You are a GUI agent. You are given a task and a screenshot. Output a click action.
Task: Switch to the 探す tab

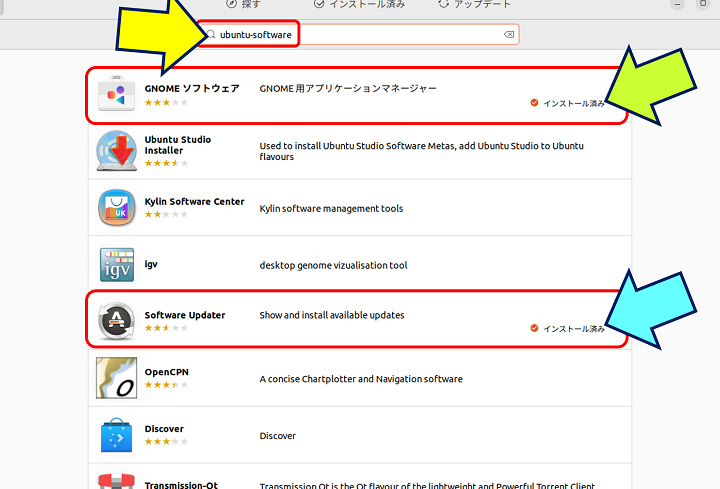[243, 5]
